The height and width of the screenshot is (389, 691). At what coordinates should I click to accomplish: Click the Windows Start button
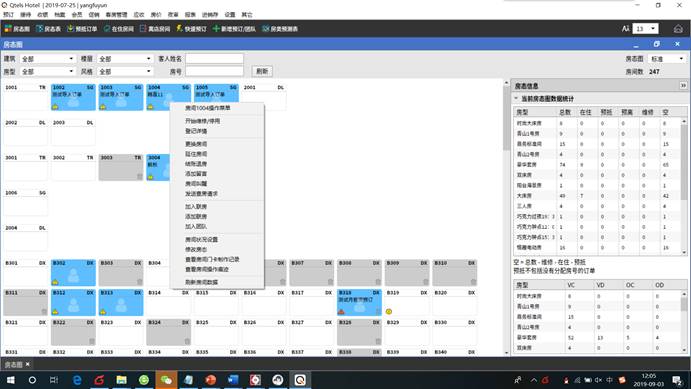click(11, 380)
